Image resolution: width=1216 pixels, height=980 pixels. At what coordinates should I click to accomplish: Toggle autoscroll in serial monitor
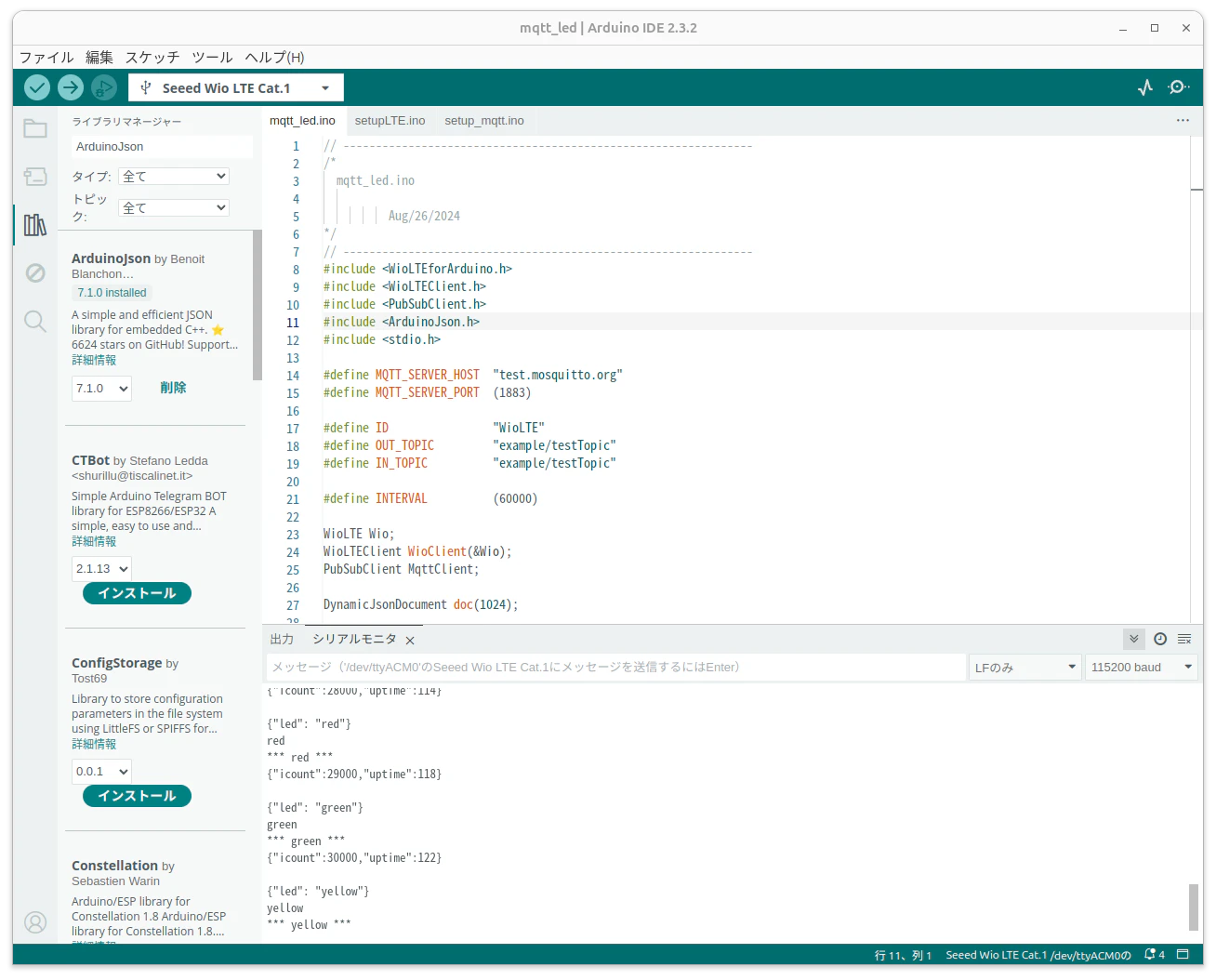coord(1134,639)
